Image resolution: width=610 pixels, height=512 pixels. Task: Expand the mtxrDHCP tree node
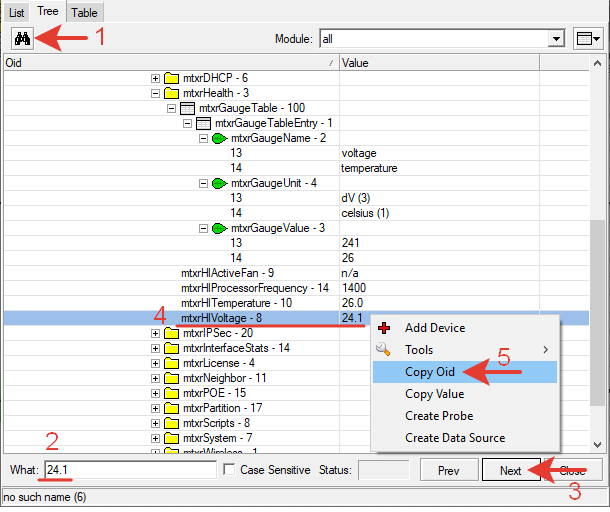pos(156,78)
